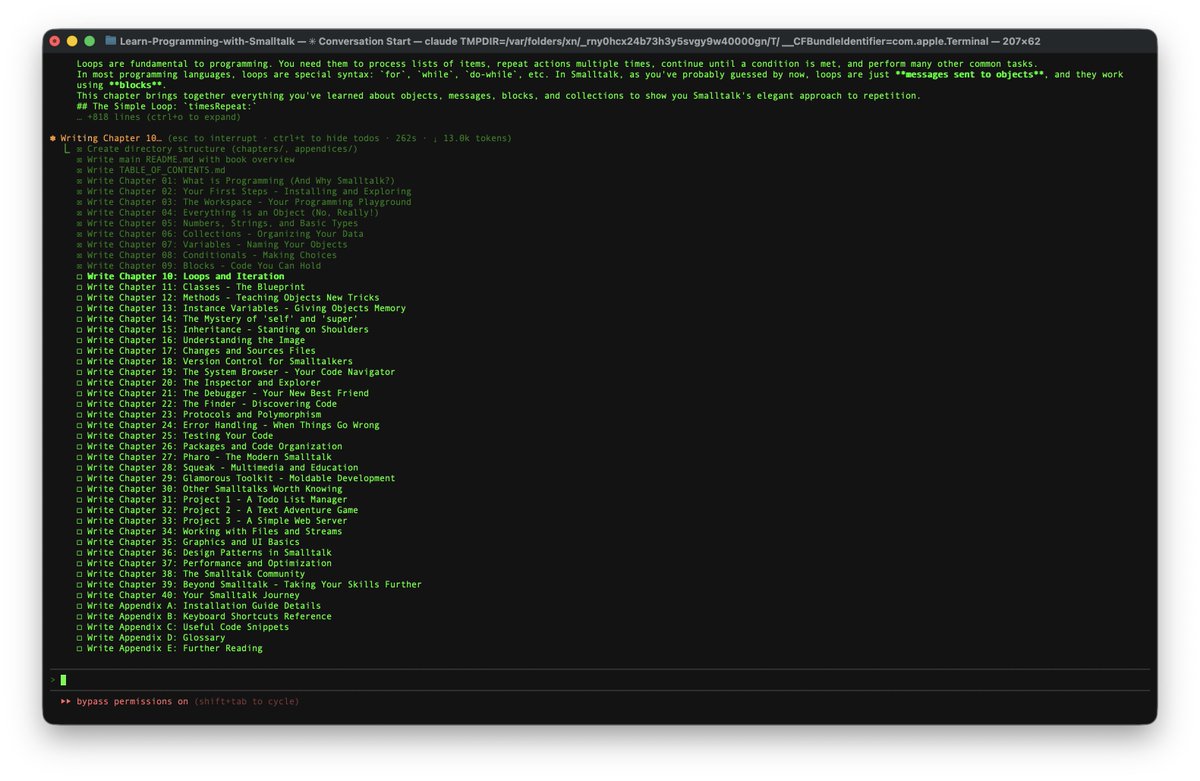Viewport: 1200px width, 781px height.
Task: Close the Terminal window with red button
Action: (55, 41)
